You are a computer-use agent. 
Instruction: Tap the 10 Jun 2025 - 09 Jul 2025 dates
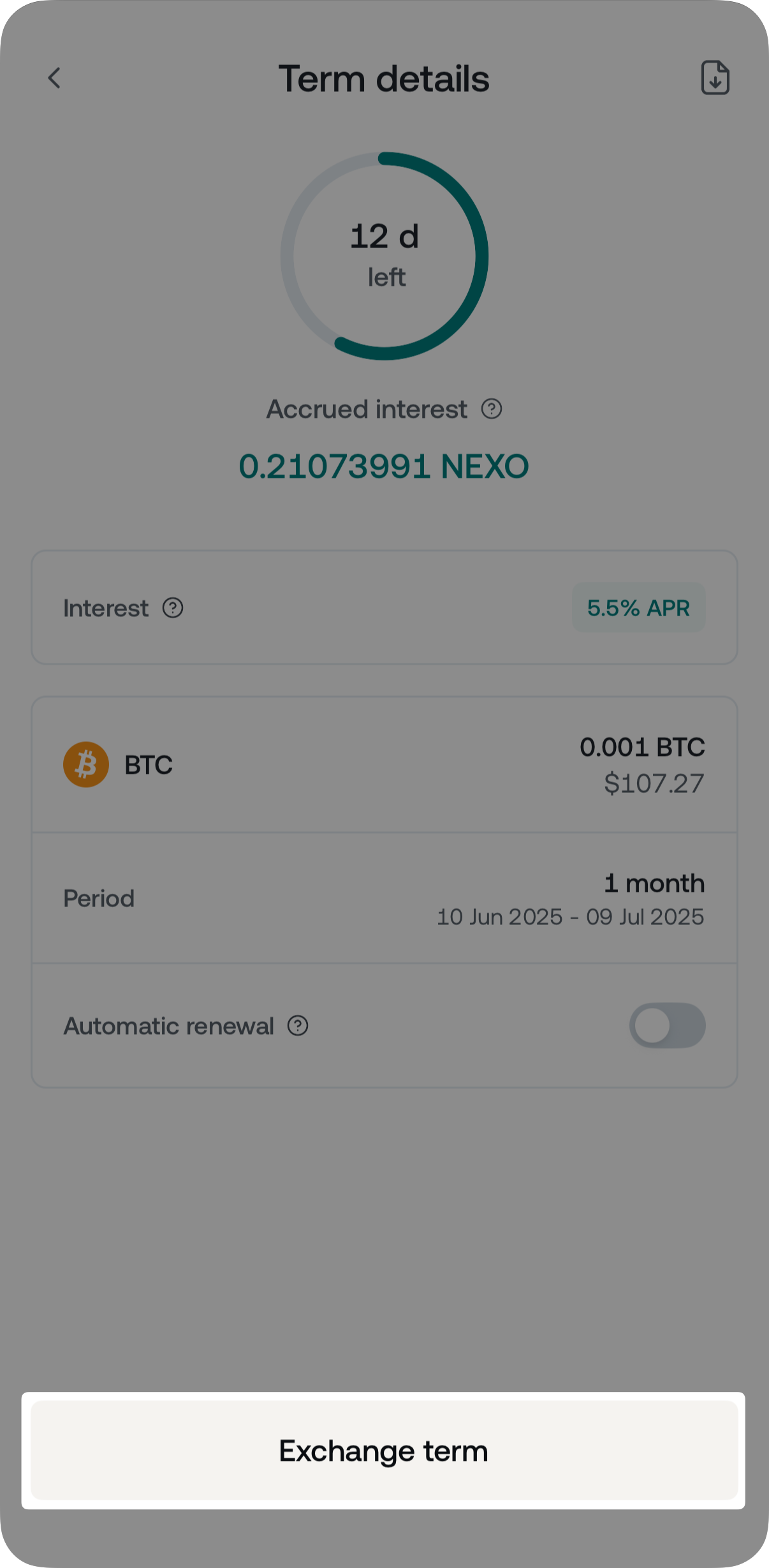click(570, 917)
